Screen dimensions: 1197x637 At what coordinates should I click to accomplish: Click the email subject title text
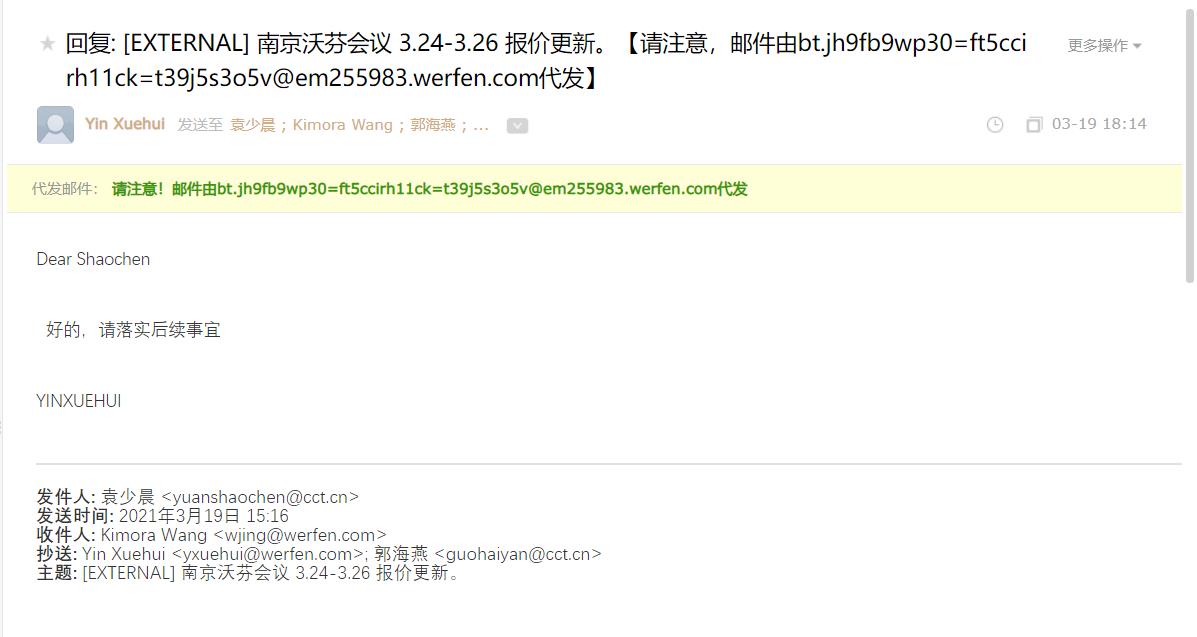click(x=546, y=60)
